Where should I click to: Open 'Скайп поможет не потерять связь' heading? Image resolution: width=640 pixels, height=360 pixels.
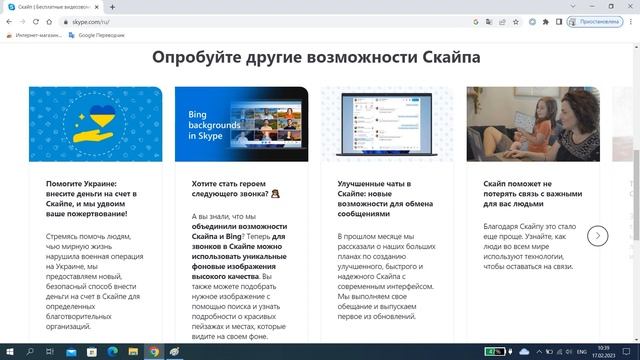pos(533,194)
